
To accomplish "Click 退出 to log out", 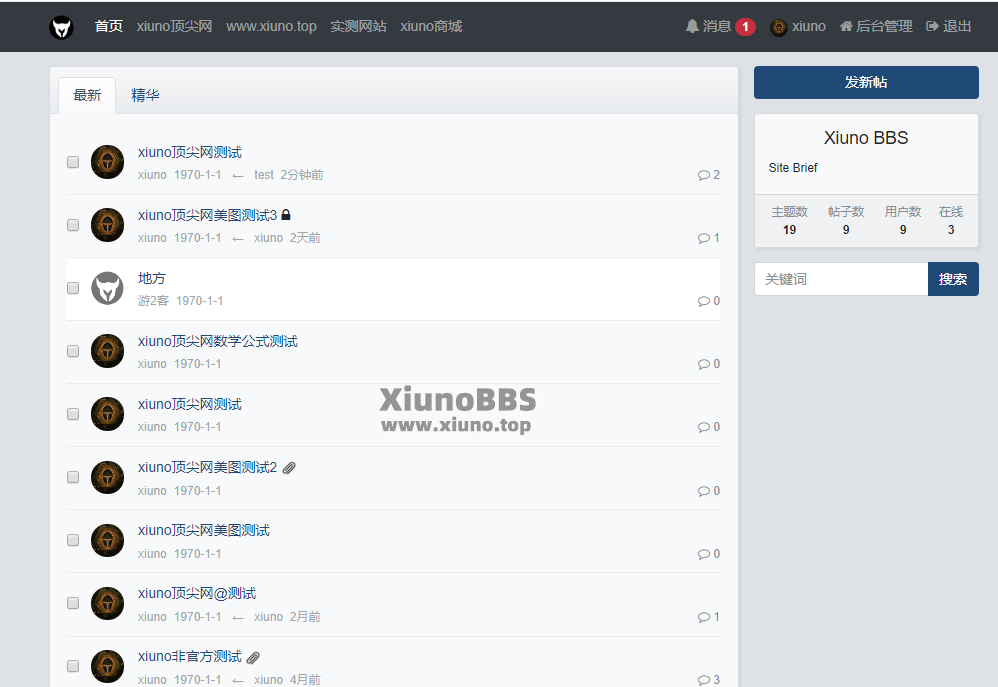I will (948, 26).
